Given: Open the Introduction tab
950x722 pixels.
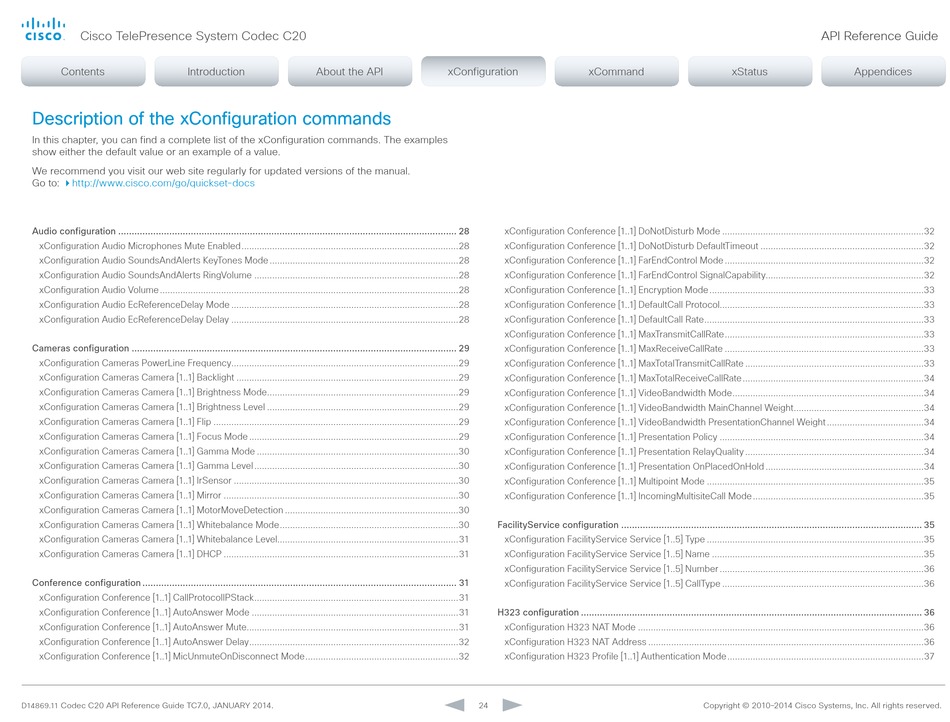Looking at the screenshot, I should coord(216,71).
